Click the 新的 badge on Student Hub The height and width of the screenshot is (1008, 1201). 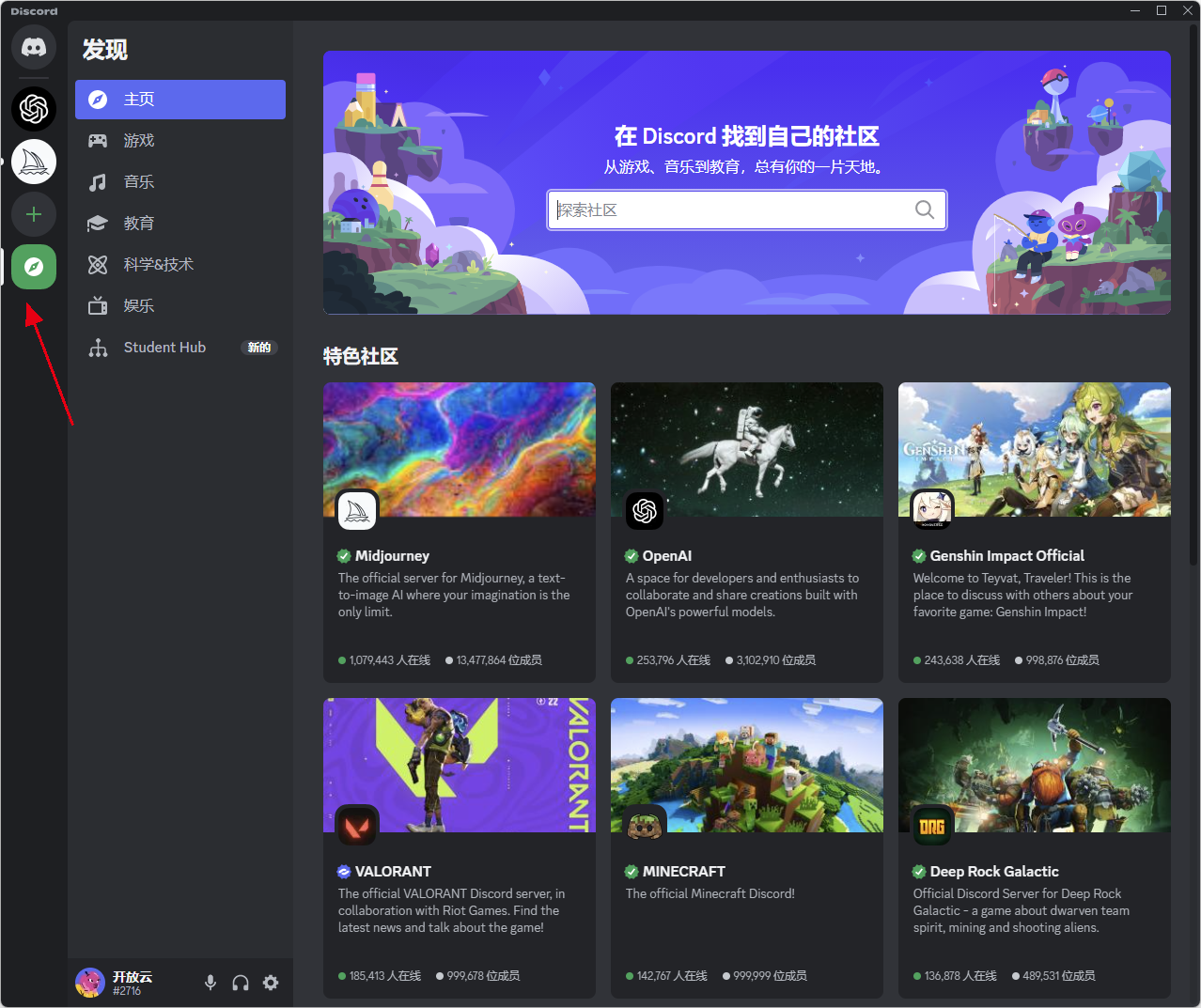click(x=259, y=348)
